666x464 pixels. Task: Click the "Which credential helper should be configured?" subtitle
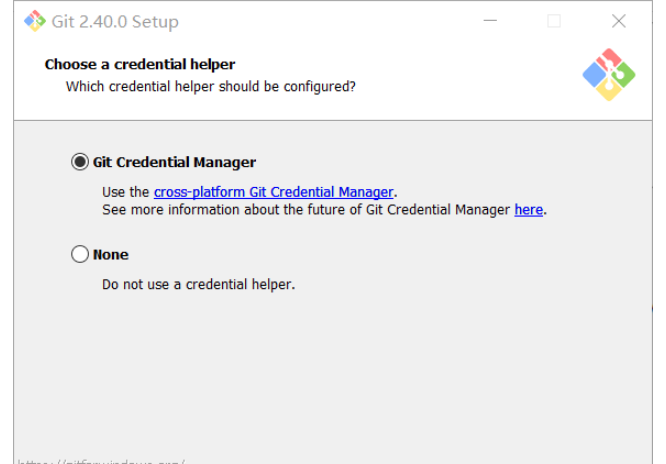coord(211,86)
